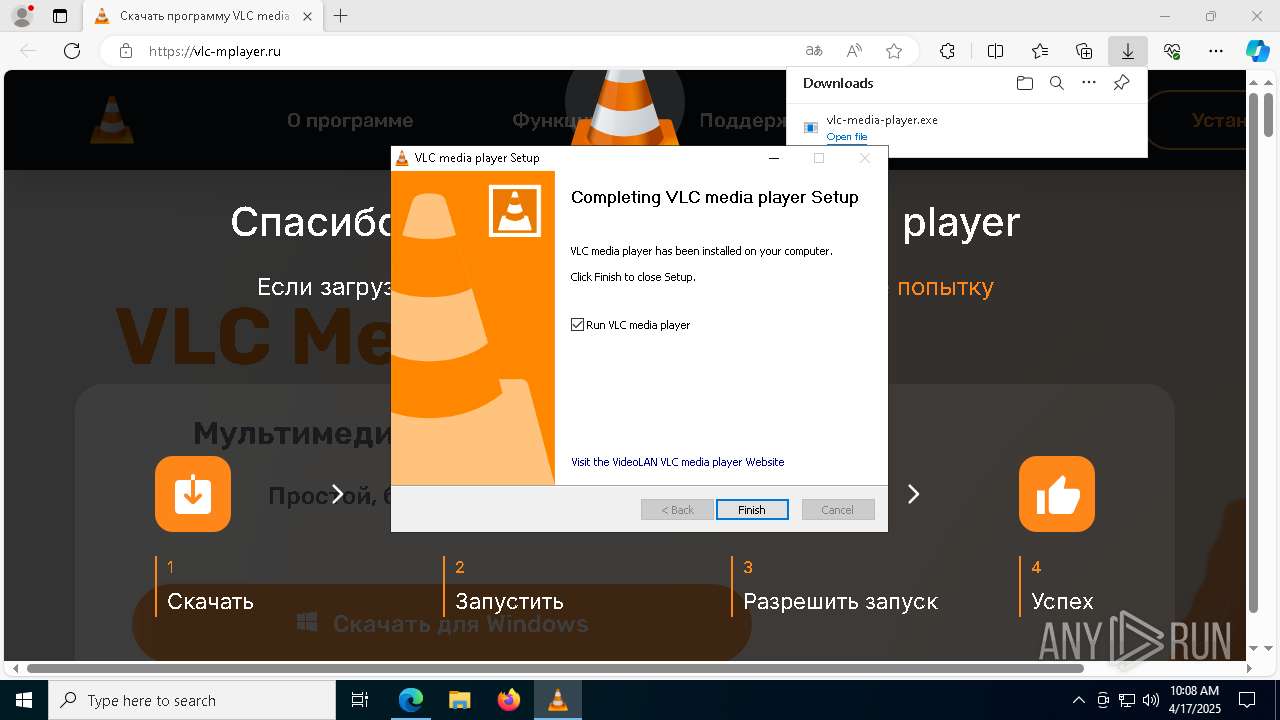Open Edge Settings and more menu
The height and width of the screenshot is (720, 1280).
tap(1216, 51)
